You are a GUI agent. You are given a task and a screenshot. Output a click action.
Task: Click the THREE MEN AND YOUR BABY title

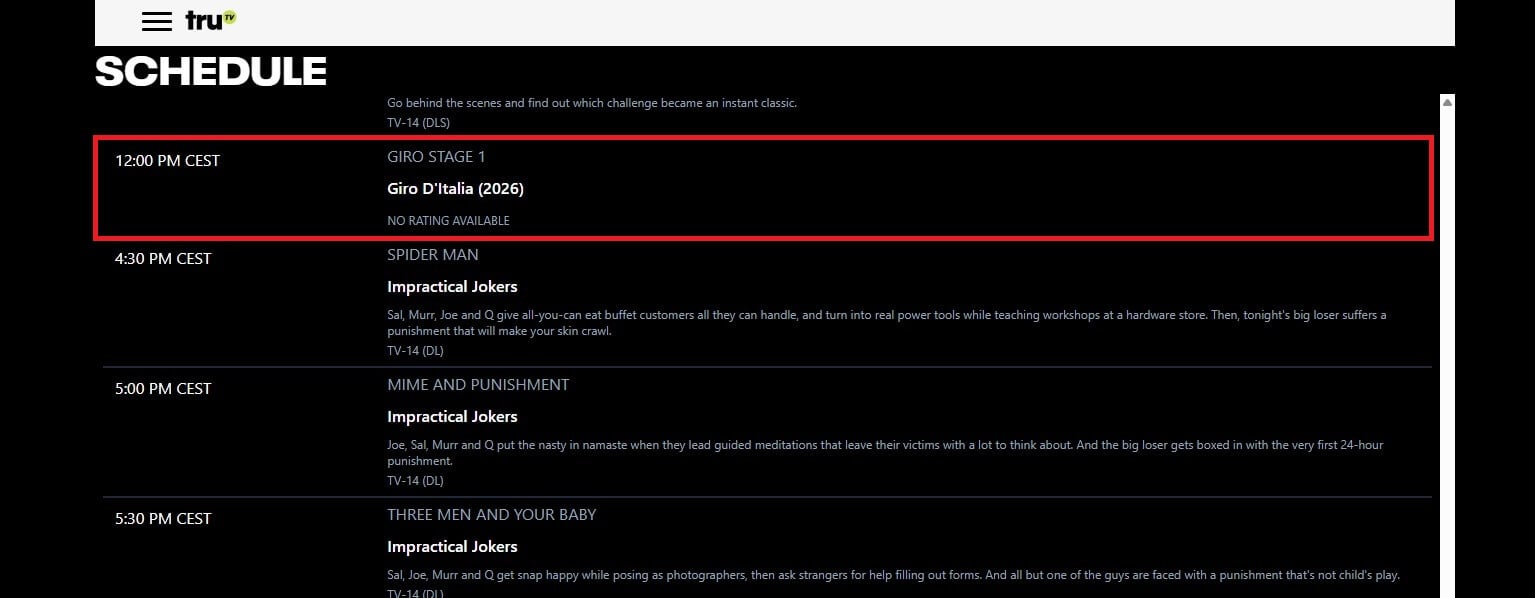coord(491,515)
